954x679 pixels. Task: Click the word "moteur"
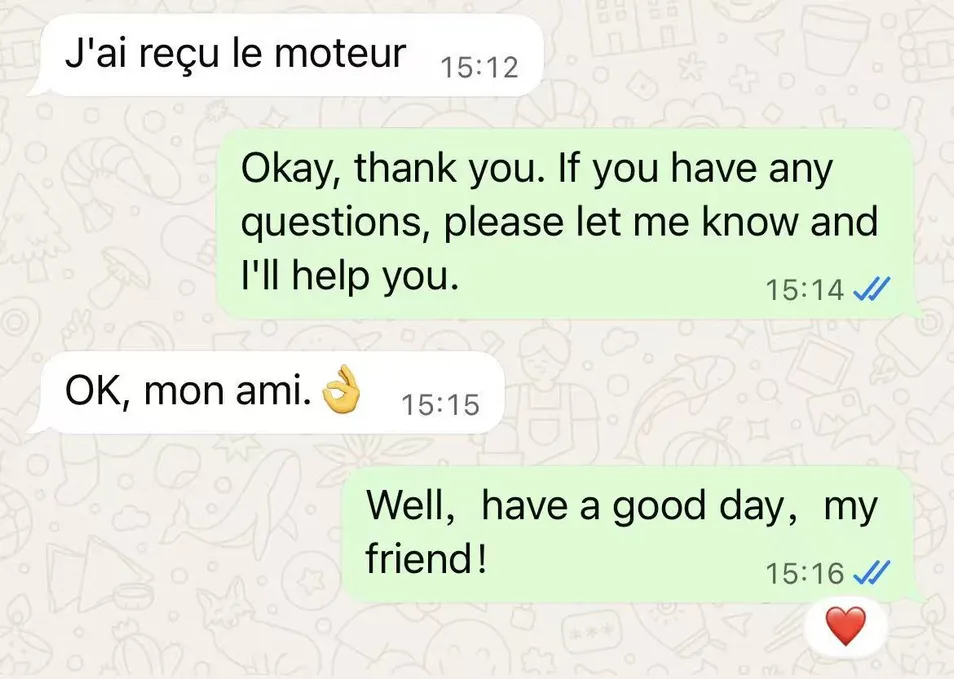click(x=339, y=53)
